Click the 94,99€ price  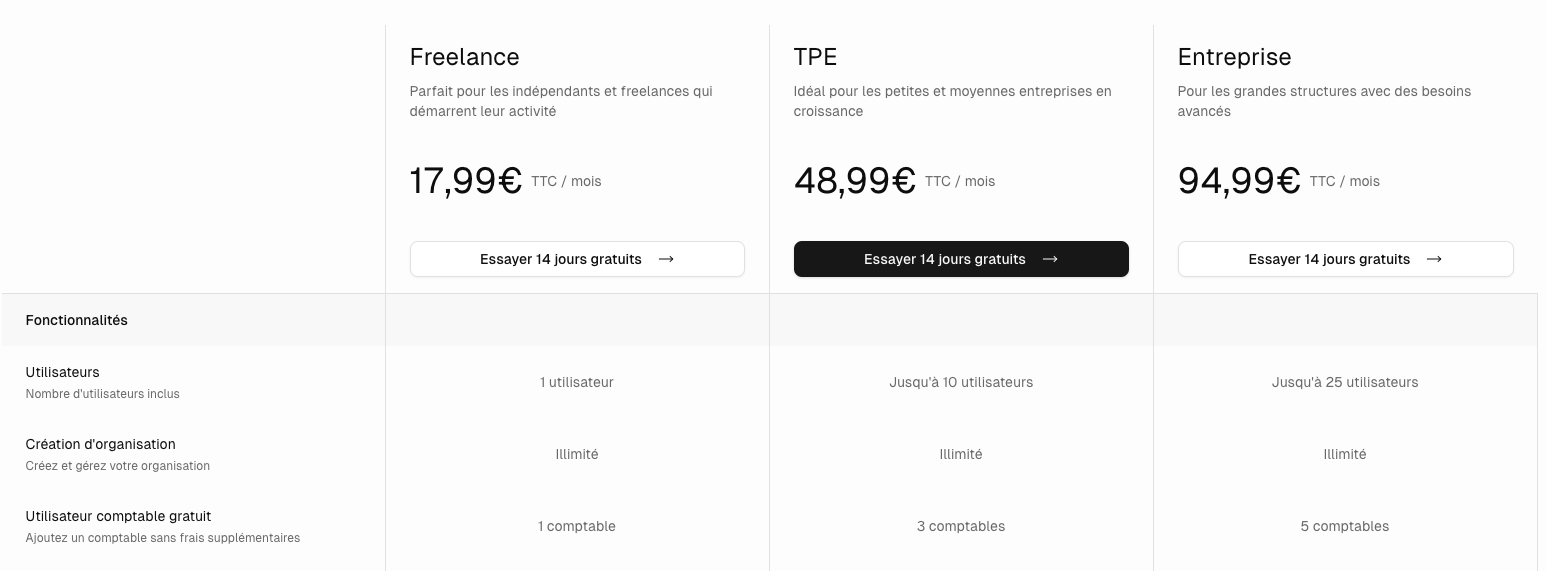tap(1239, 181)
